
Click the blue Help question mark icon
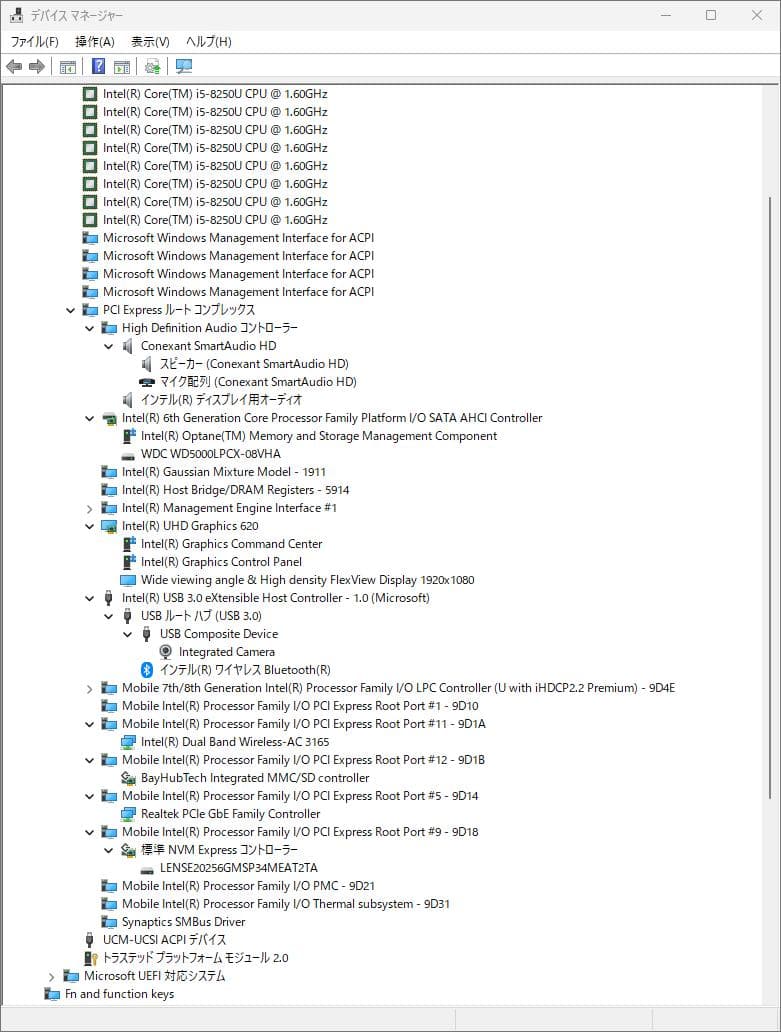(x=98, y=67)
